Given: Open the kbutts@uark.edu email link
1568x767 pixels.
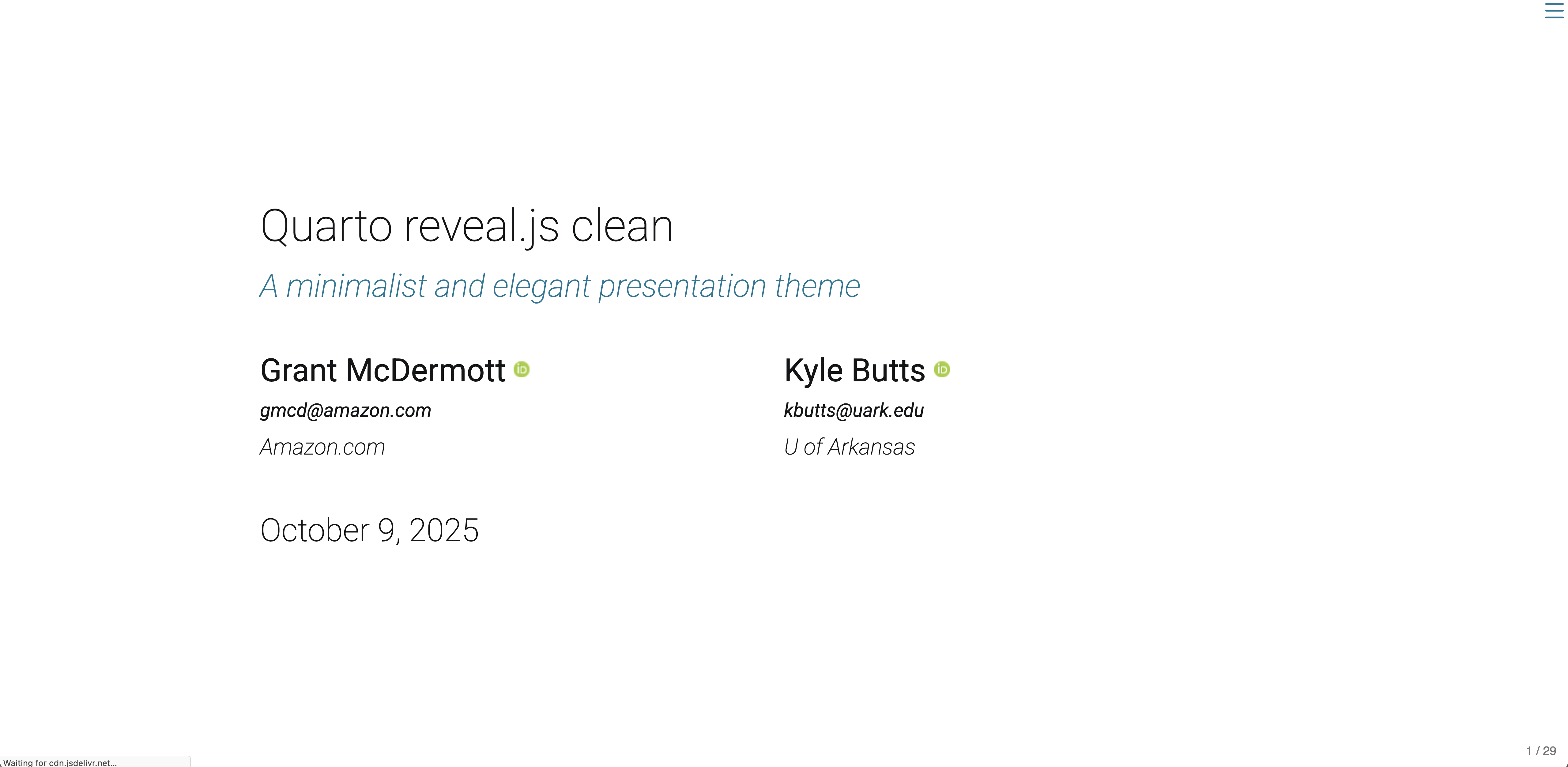Looking at the screenshot, I should (854, 410).
